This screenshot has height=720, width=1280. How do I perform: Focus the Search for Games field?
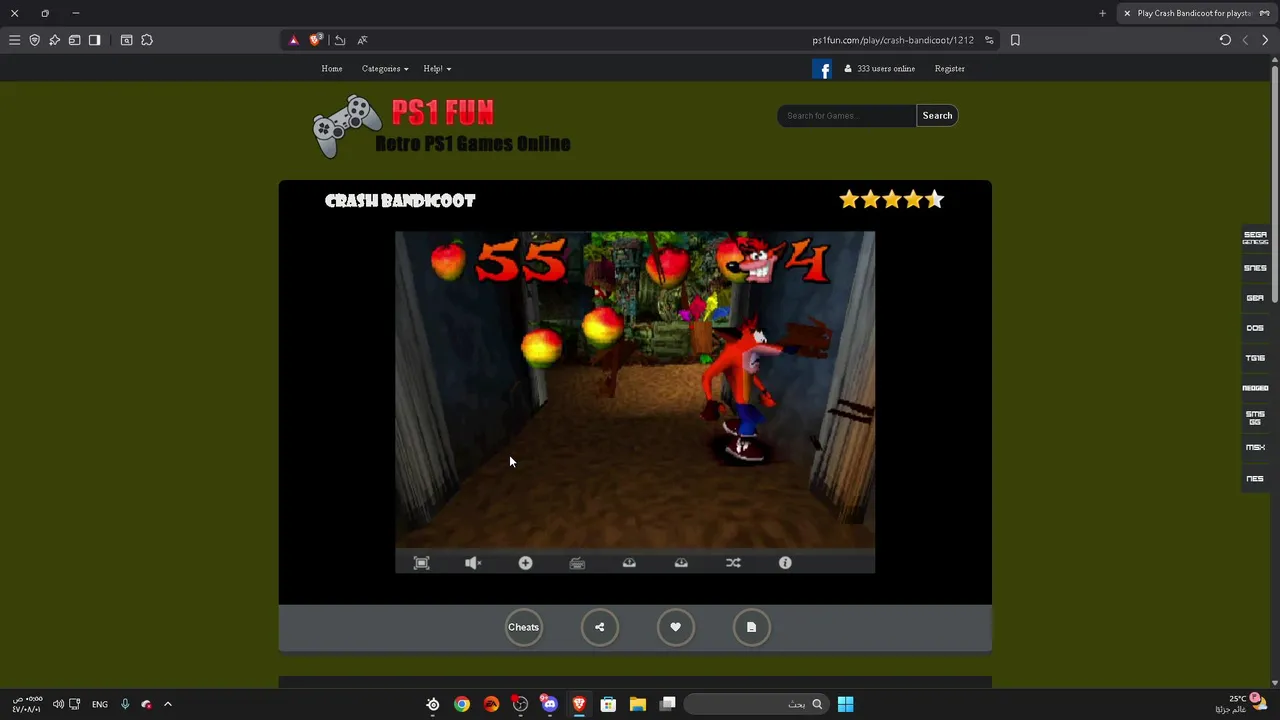846,116
